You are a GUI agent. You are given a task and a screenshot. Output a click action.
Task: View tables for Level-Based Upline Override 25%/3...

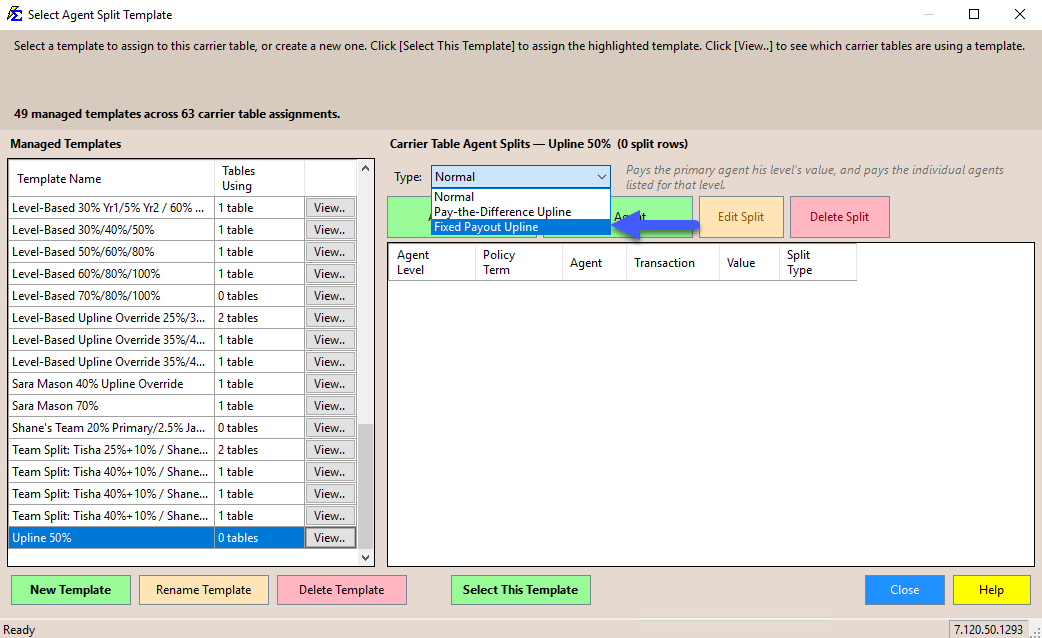330,318
